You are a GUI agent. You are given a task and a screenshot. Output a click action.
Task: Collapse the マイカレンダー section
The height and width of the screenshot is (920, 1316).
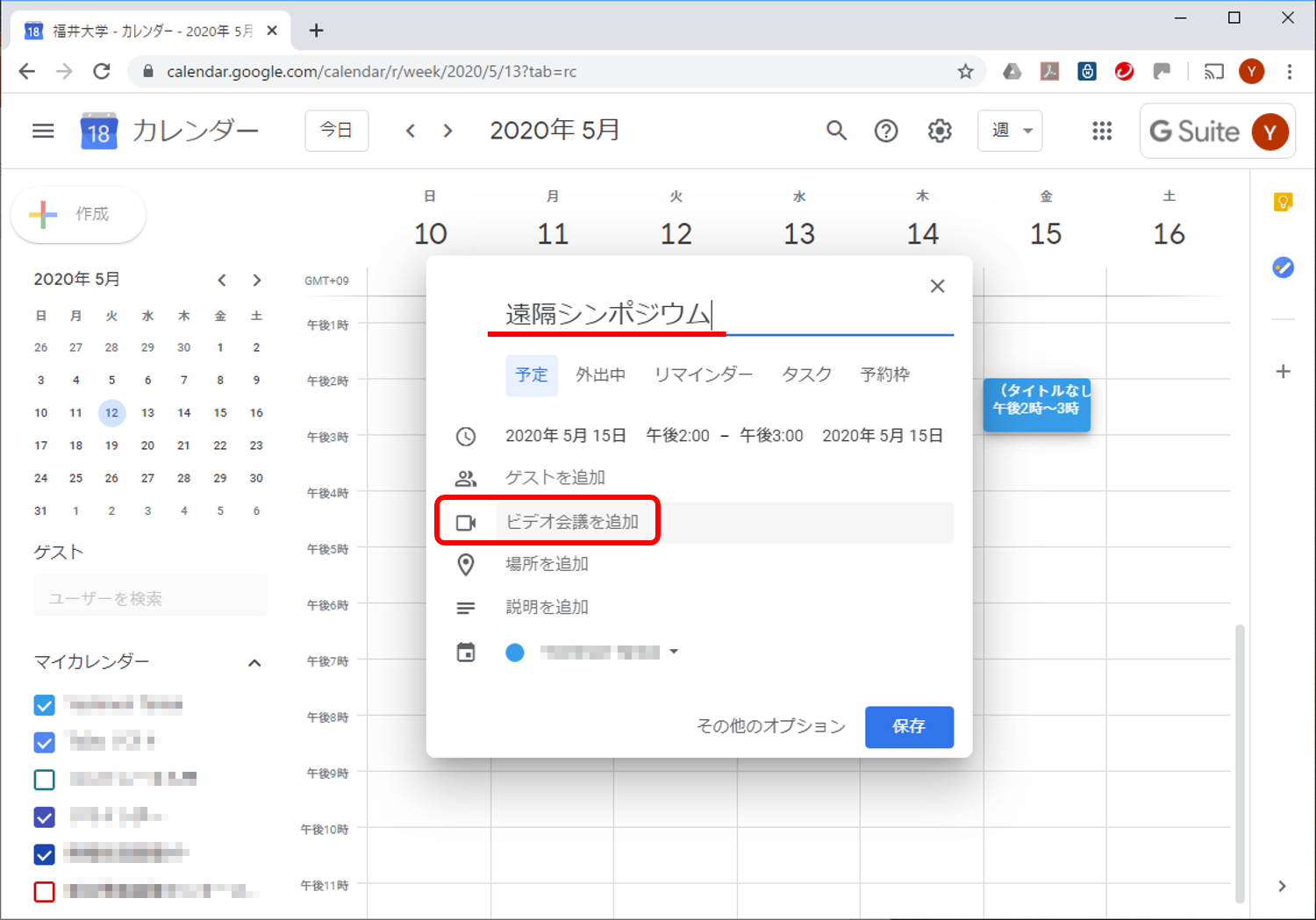coord(254,663)
